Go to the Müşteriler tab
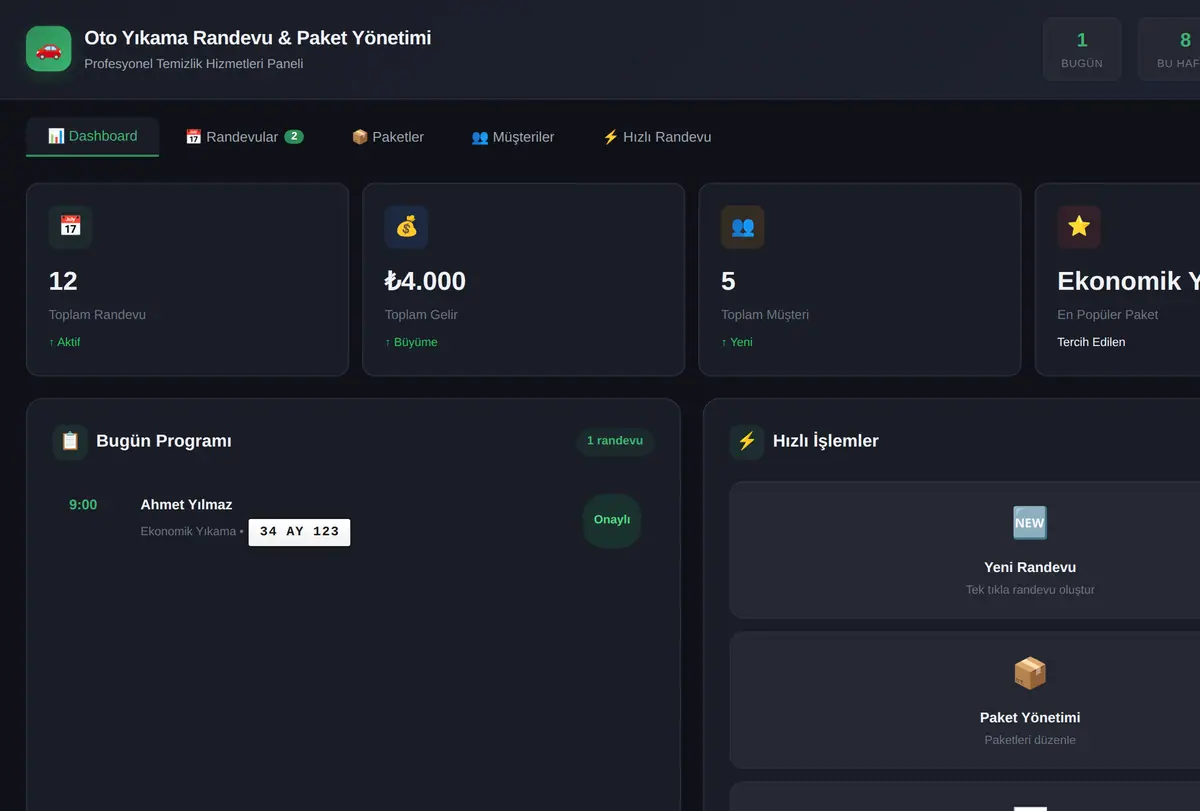The width and height of the screenshot is (1200, 811). [x=513, y=137]
